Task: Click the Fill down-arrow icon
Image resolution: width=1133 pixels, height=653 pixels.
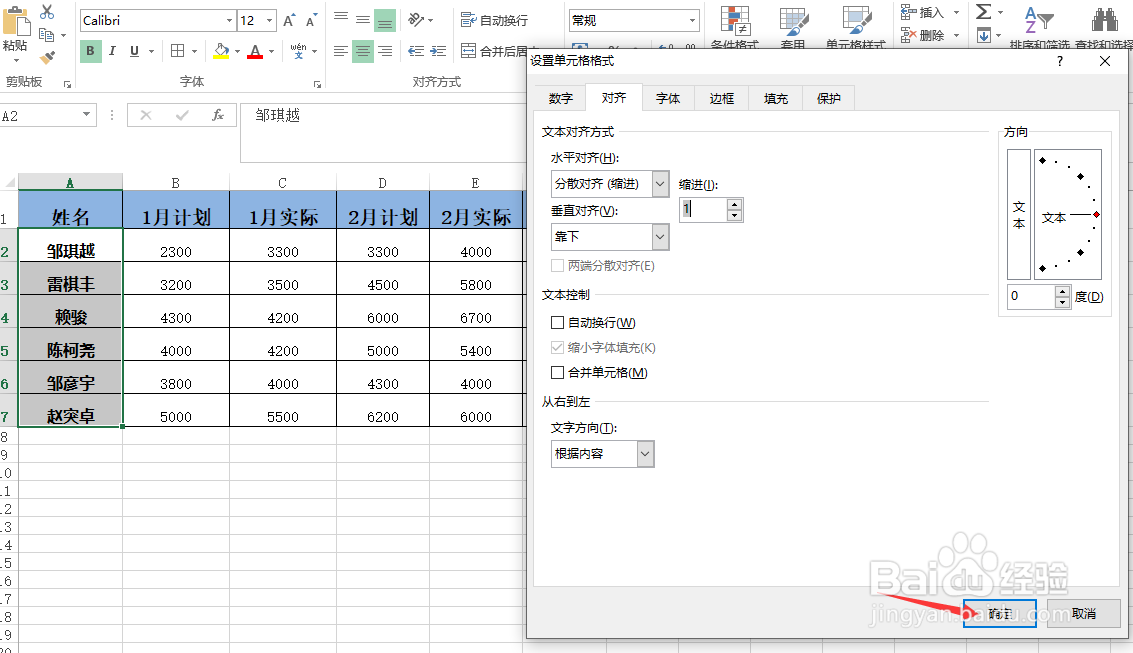Action: click(x=983, y=35)
